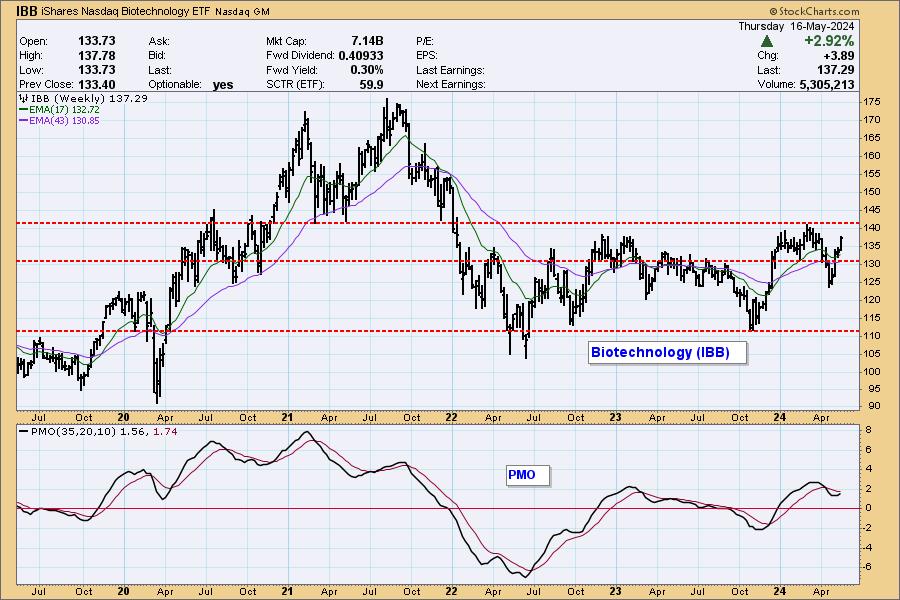900x600 pixels.
Task: Click the Chg value +3.89
Action: click(839, 56)
